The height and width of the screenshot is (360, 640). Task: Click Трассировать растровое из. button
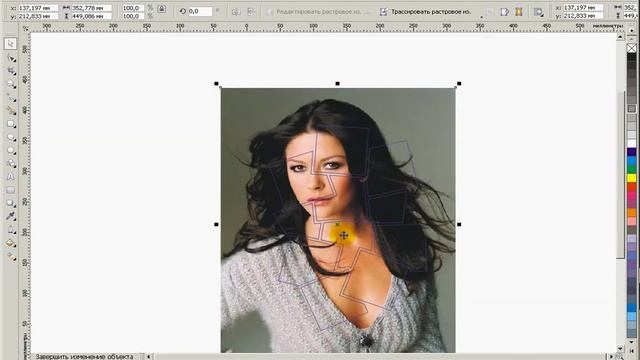pos(426,12)
